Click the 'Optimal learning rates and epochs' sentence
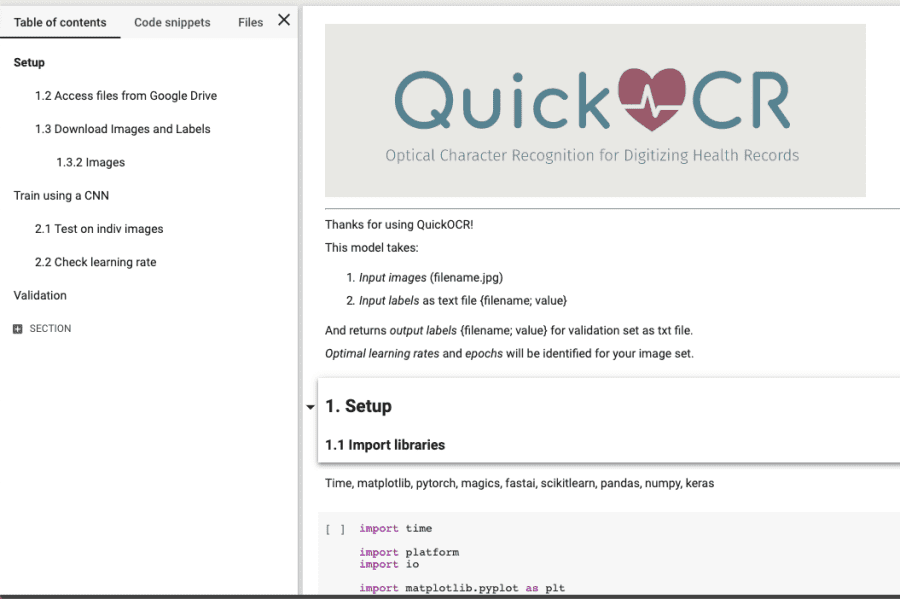Image resolution: width=900 pixels, height=599 pixels. click(509, 353)
